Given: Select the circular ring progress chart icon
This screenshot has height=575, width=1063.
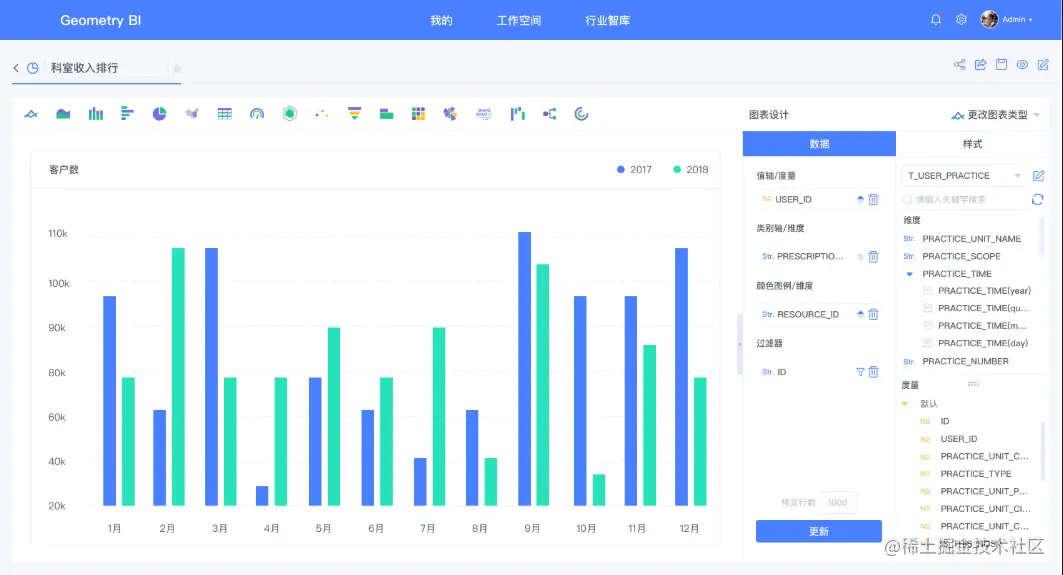Looking at the screenshot, I should (581, 114).
